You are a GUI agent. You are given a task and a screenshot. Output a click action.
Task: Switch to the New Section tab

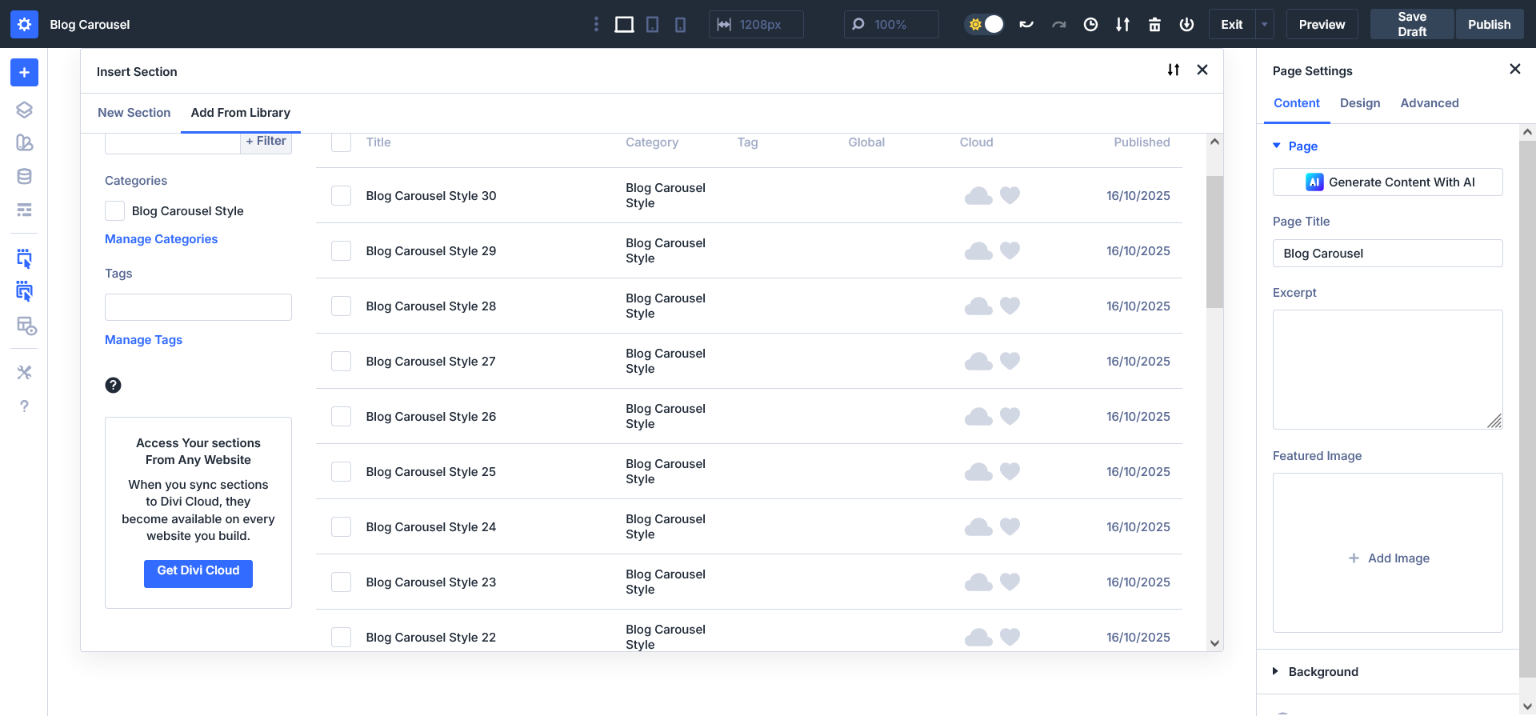[134, 113]
